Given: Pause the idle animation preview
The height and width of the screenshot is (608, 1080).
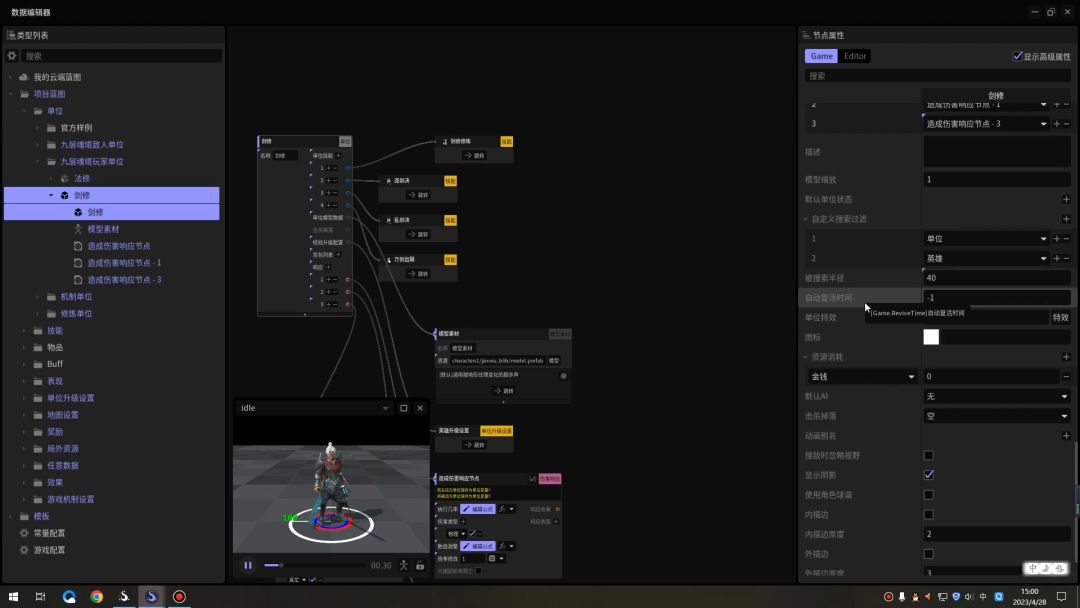Looking at the screenshot, I should point(248,566).
